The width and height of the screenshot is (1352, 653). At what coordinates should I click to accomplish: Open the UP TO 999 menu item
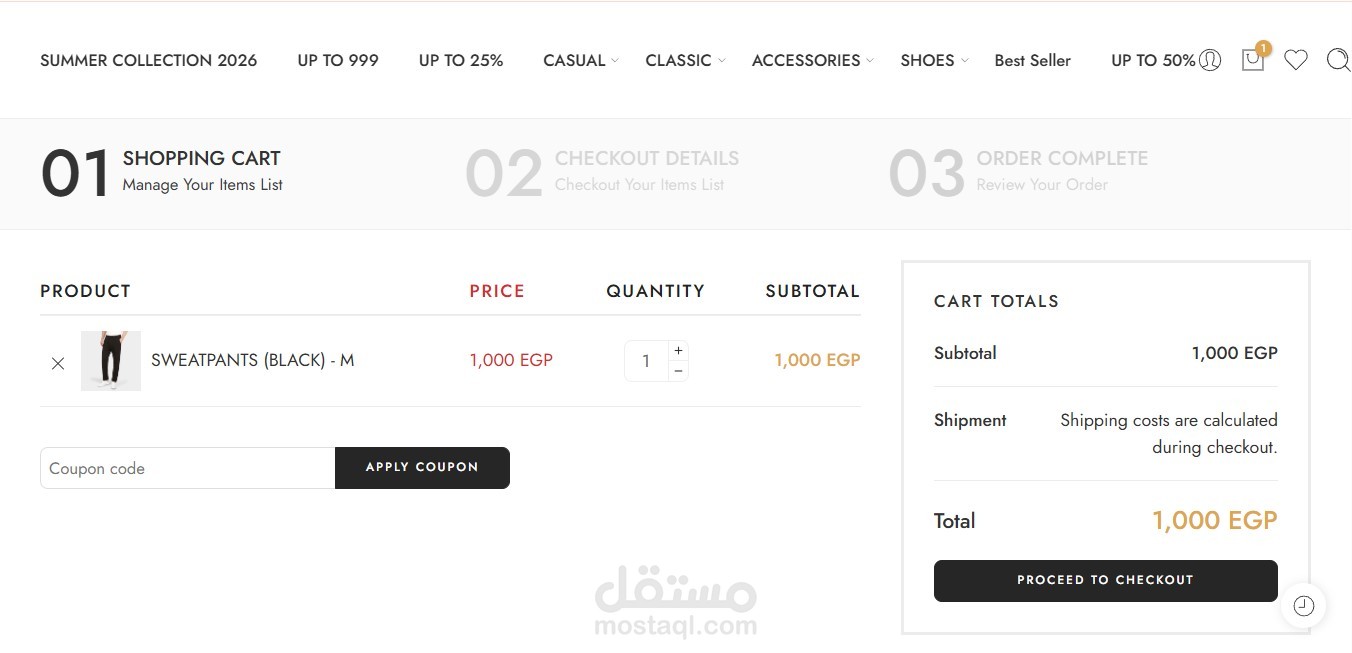pos(338,60)
